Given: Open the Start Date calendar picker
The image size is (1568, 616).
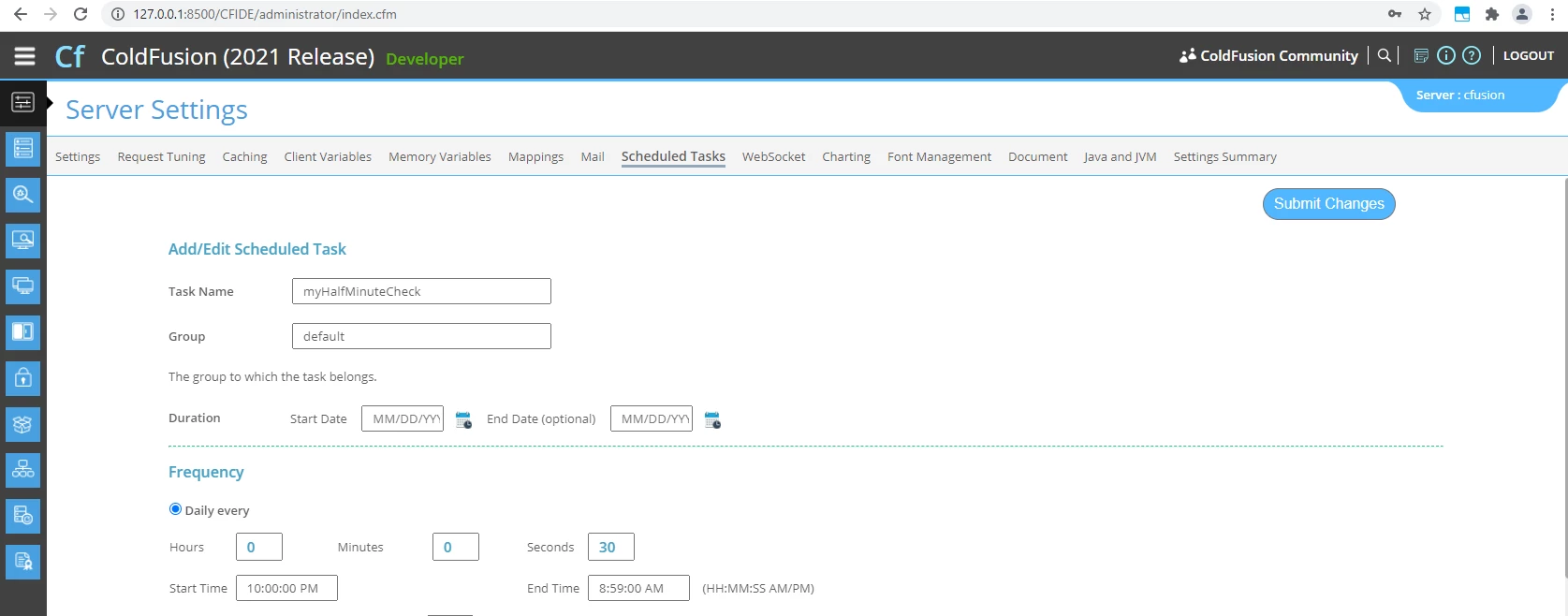Looking at the screenshot, I should pos(463,419).
